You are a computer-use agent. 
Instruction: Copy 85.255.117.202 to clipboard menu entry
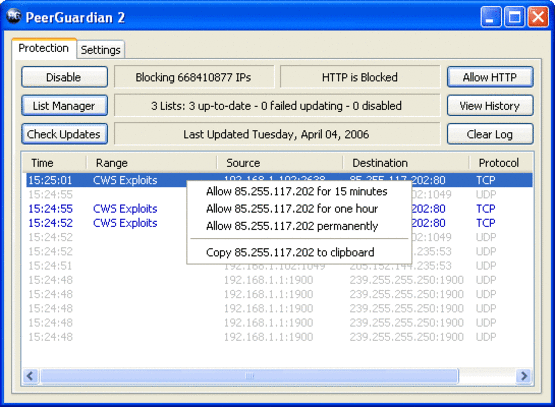(290, 252)
